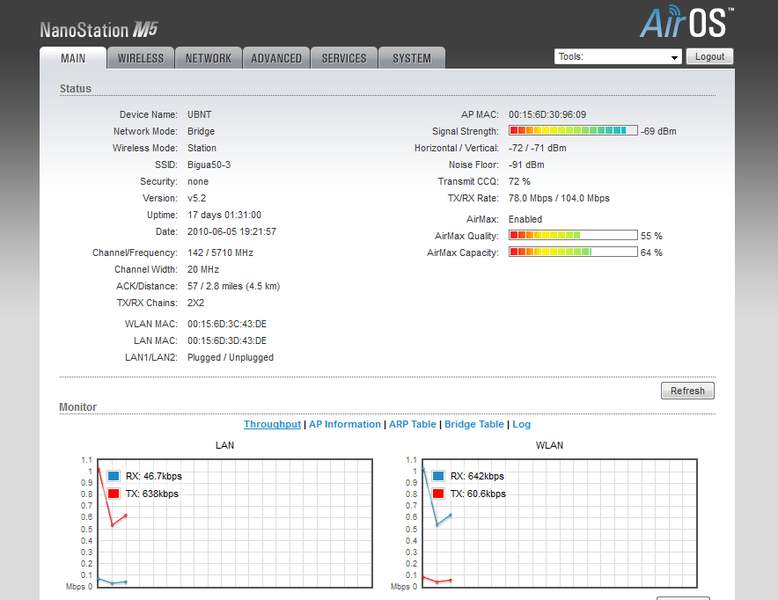Image resolution: width=778 pixels, height=600 pixels.
Task: Open the AP Information link
Action: click(x=345, y=424)
